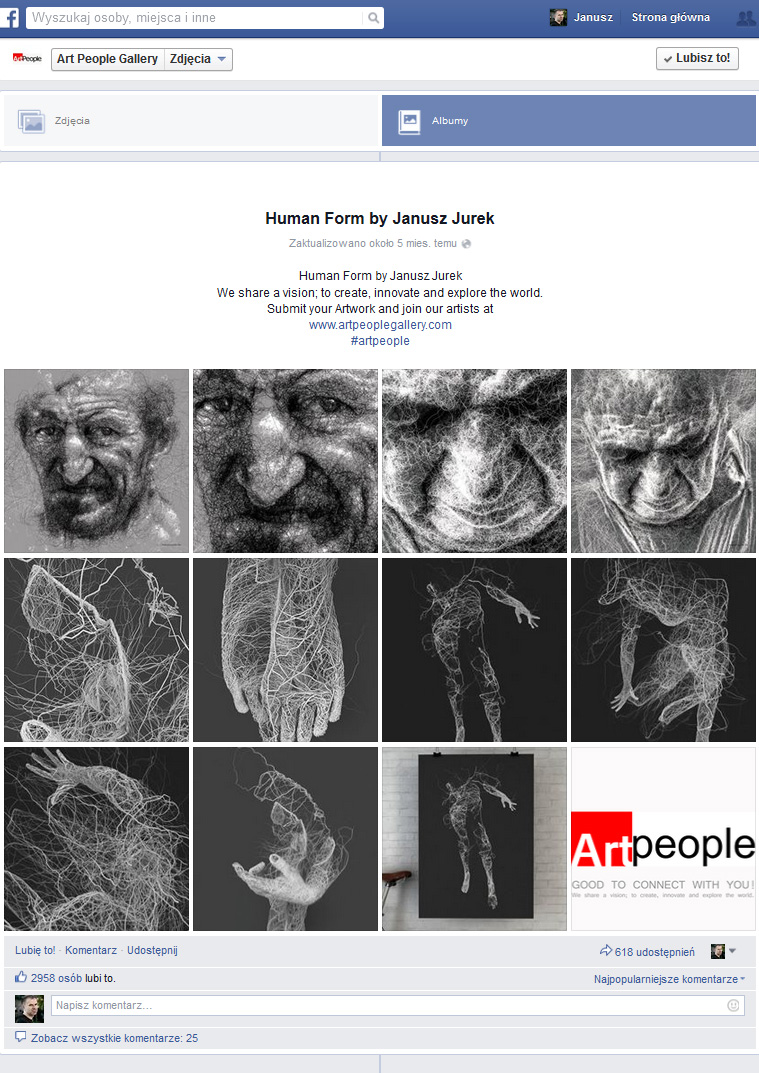This screenshot has width=759, height=1073.
Task: Click the thumbs-up likes icon
Action: pyautogui.click(x=21, y=977)
